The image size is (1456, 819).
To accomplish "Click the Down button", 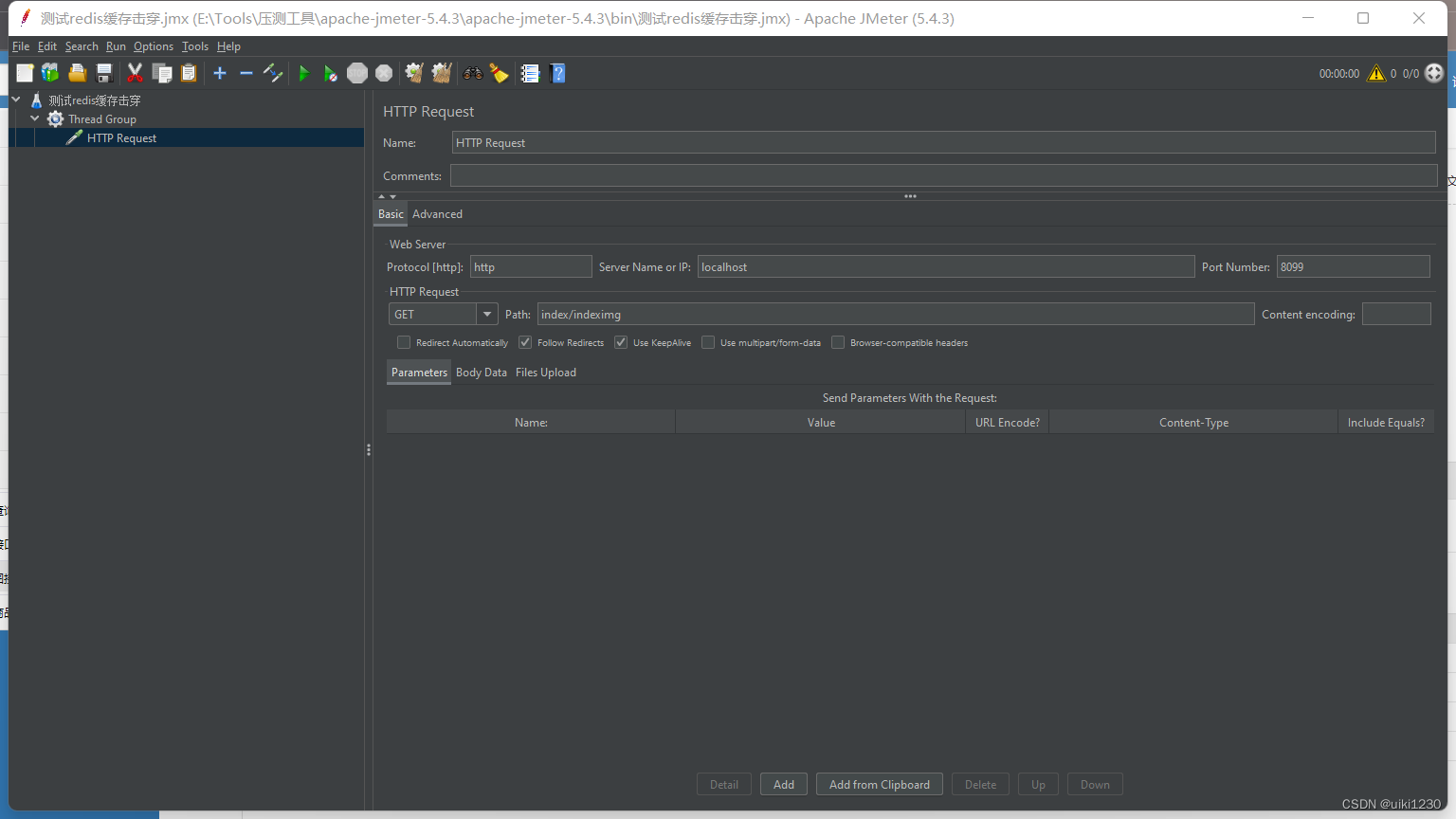I will [x=1095, y=784].
